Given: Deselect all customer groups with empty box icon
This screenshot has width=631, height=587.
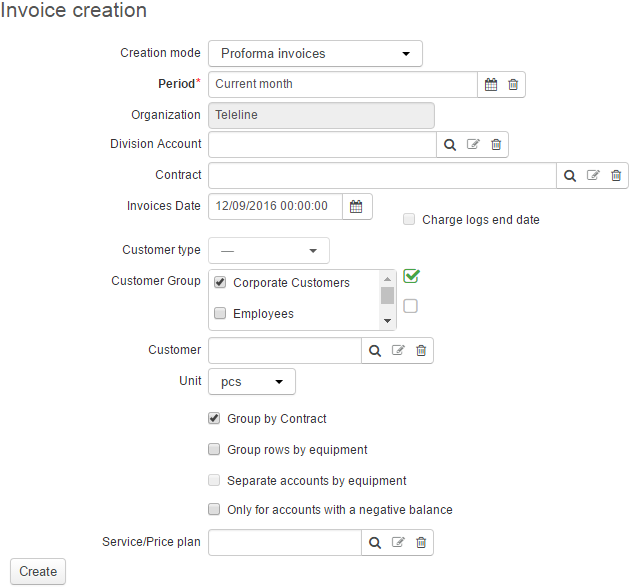Looking at the screenshot, I should [410, 306].
